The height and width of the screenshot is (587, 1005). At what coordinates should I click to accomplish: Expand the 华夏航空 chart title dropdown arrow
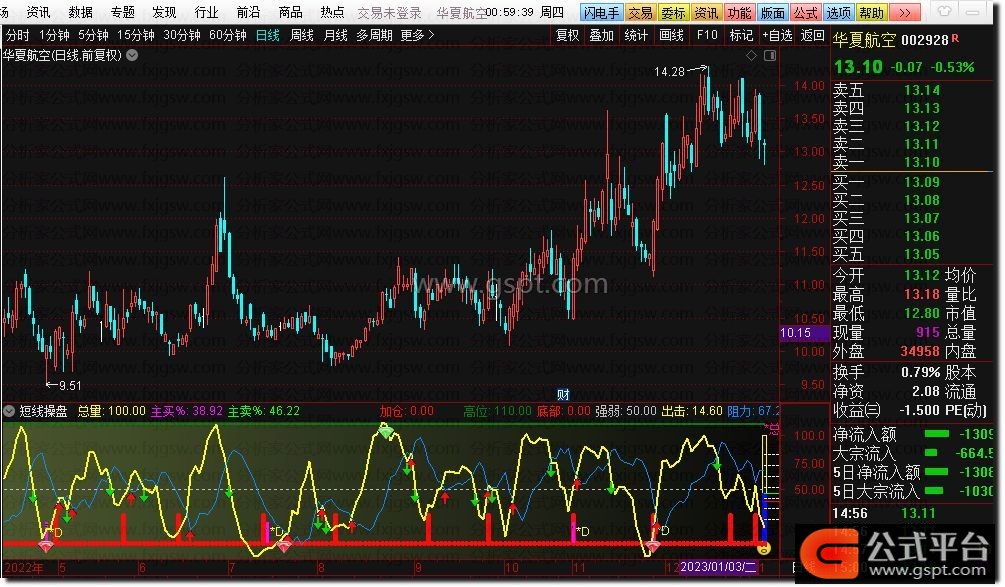pos(132,55)
